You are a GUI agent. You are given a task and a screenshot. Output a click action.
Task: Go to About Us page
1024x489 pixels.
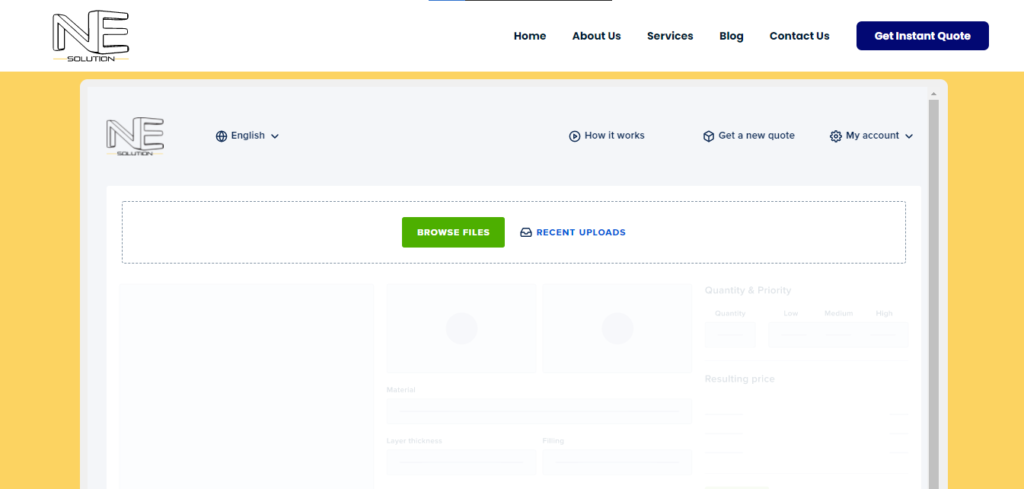pos(596,36)
